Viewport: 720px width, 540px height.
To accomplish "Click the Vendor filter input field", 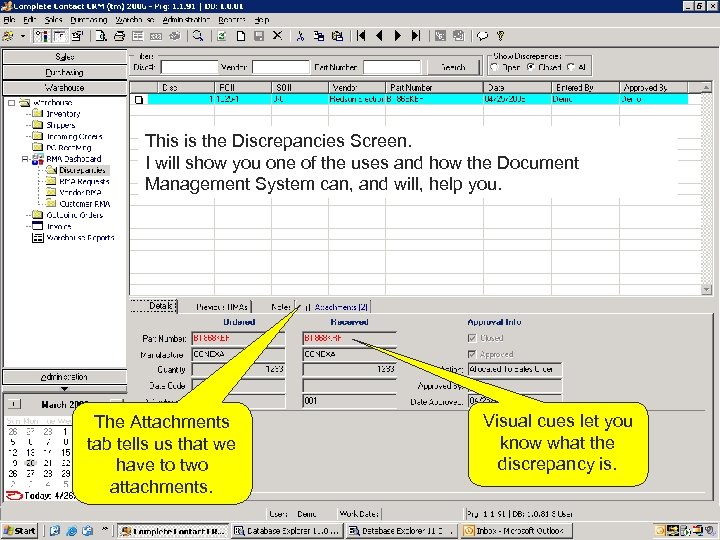I will pyautogui.click(x=281, y=67).
